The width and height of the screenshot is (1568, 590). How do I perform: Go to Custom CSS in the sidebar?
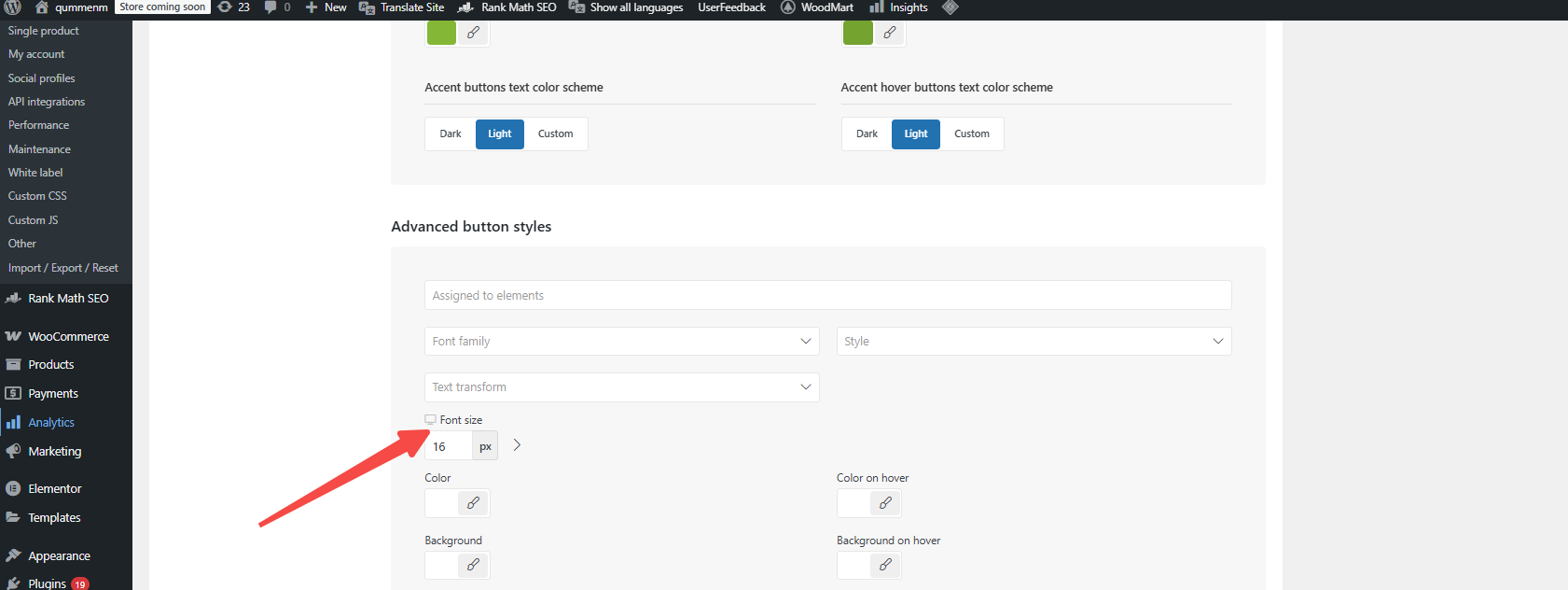click(37, 196)
